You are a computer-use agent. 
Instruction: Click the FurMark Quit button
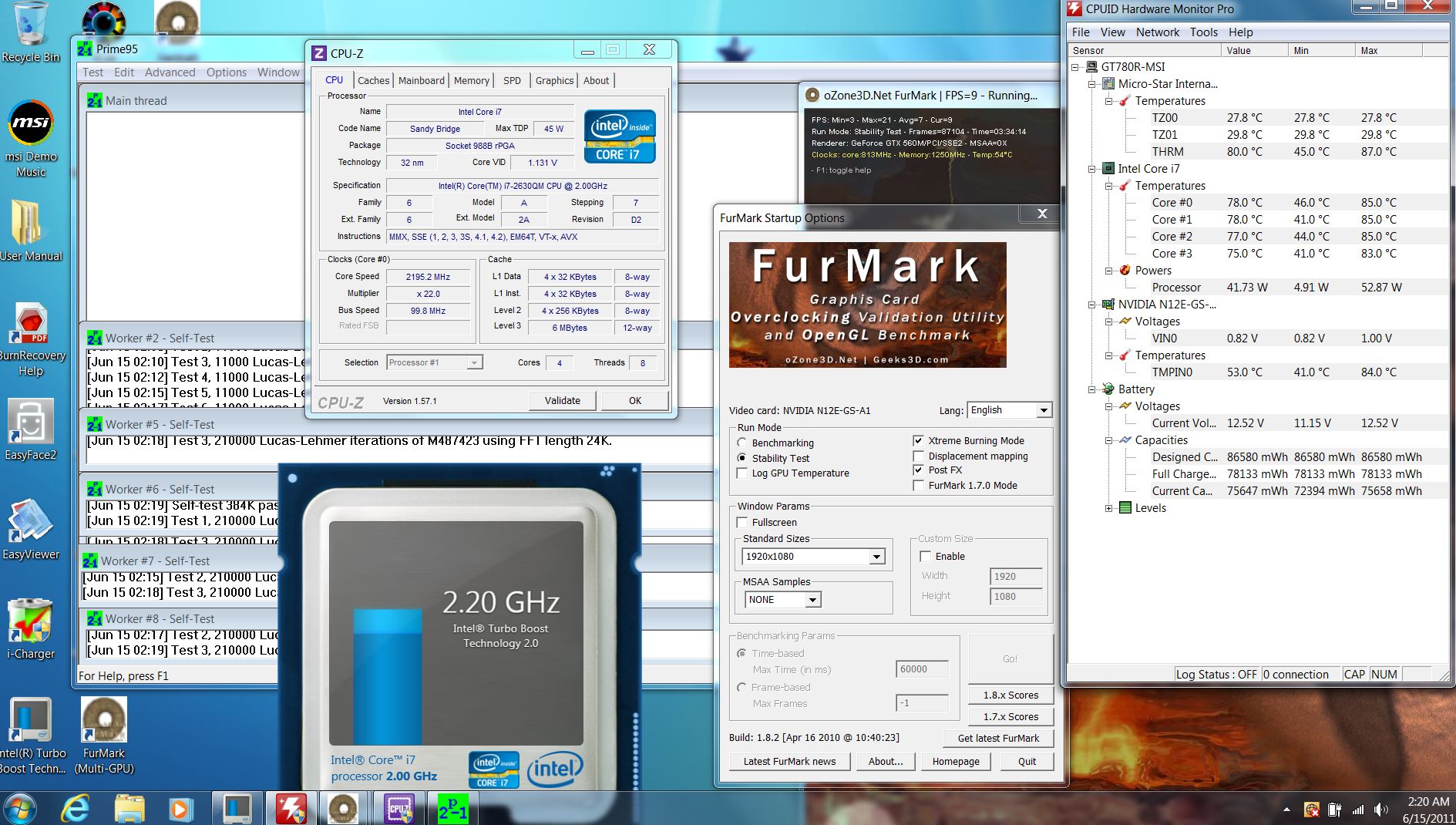[x=1027, y=761]
